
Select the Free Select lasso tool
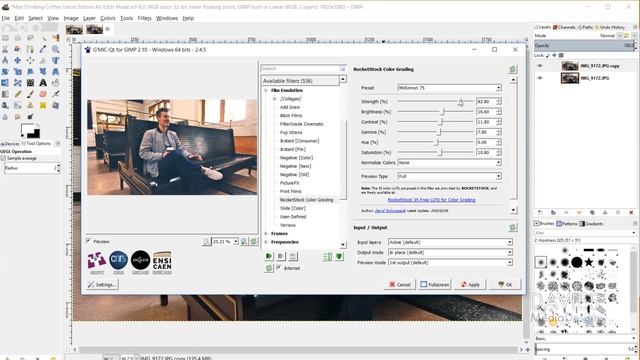tap(30, 38)
